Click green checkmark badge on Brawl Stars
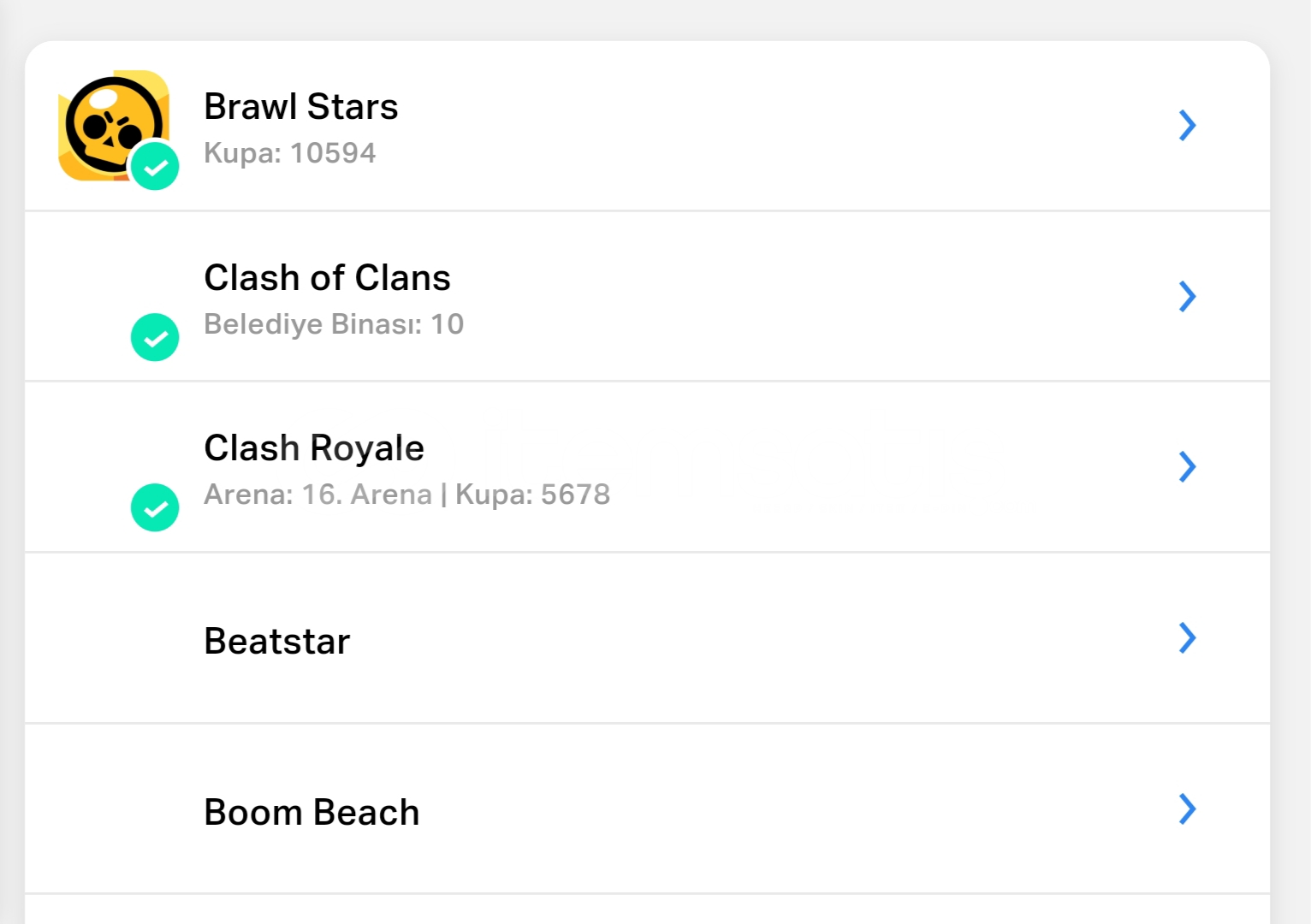The width and height of the screenshot is (1311, 924). coord(155,167)
